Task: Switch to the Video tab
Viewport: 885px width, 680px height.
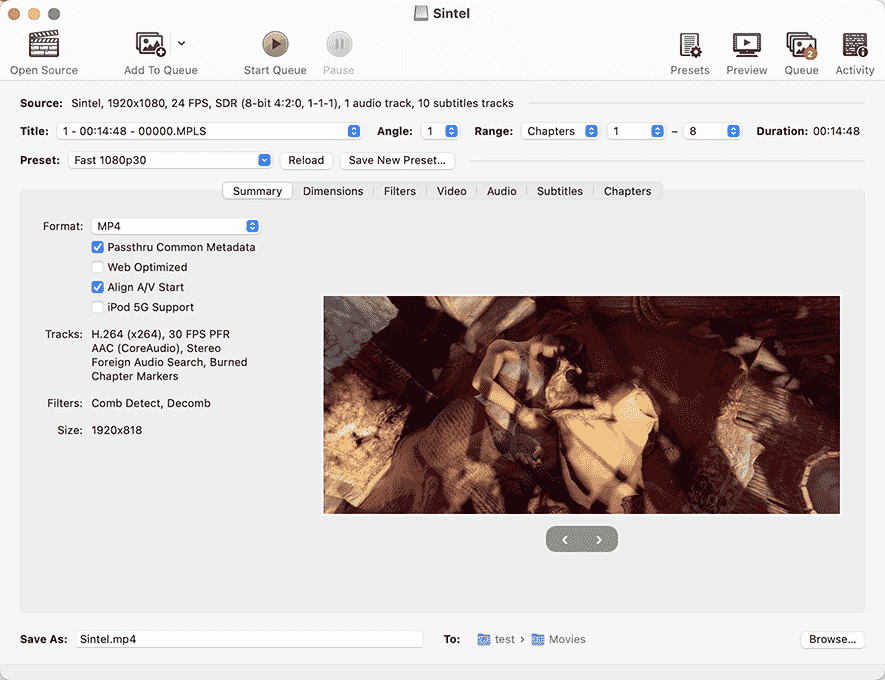Action: (x=451, y=191)
